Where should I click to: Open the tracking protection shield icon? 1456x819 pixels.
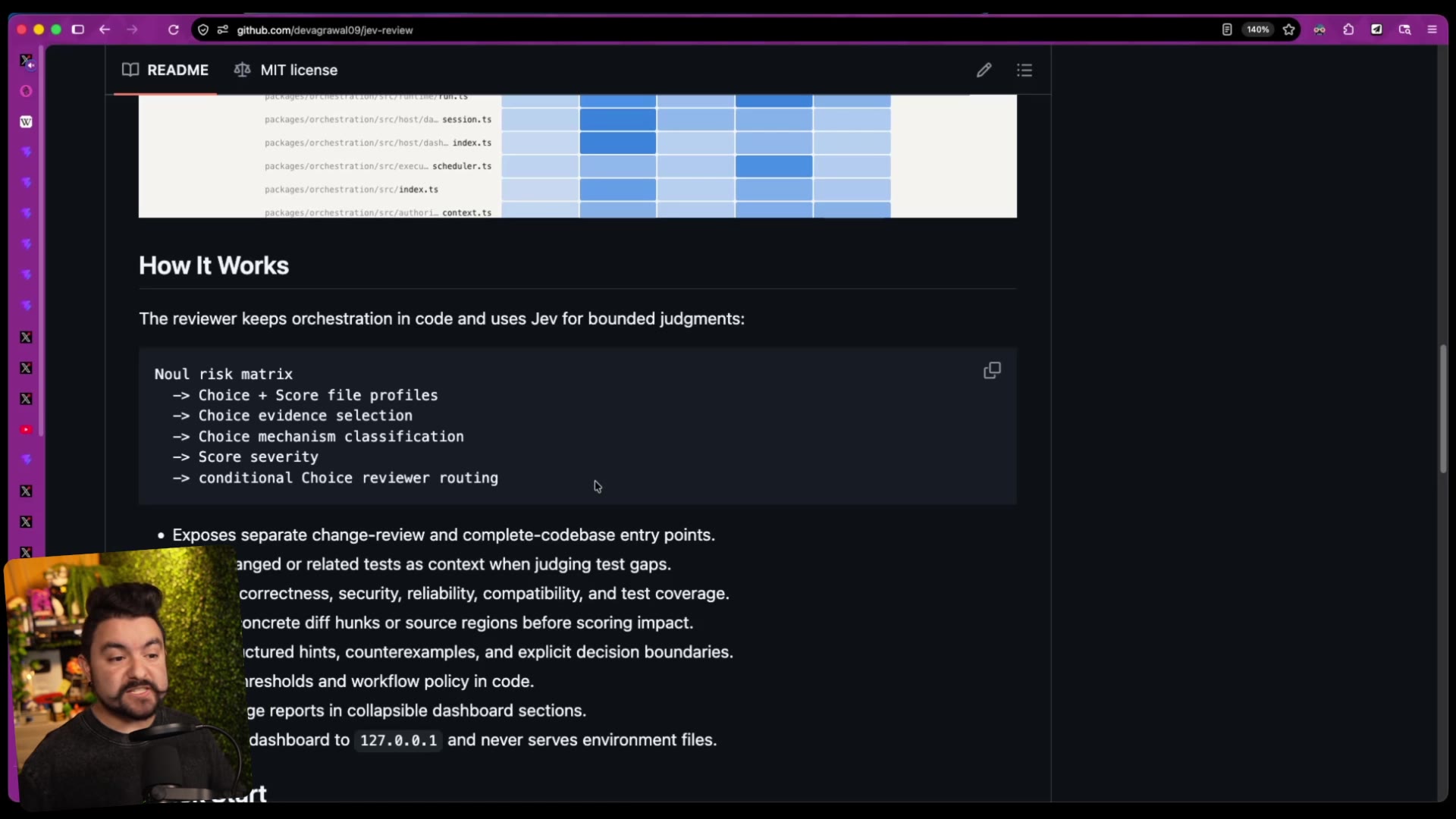tap(203, 30)
